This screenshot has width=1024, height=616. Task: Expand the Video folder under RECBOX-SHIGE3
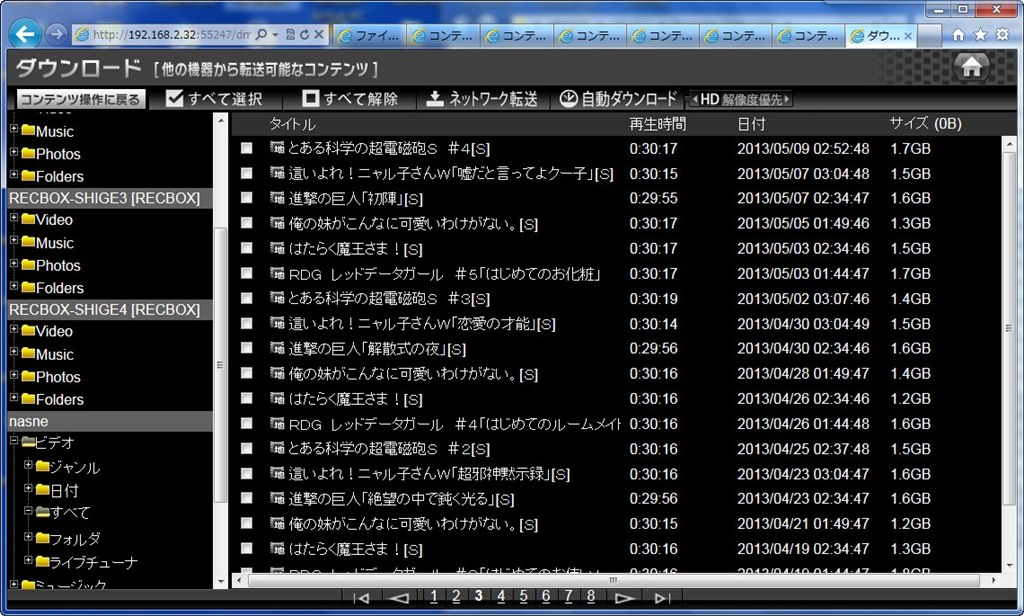[14, 218]
